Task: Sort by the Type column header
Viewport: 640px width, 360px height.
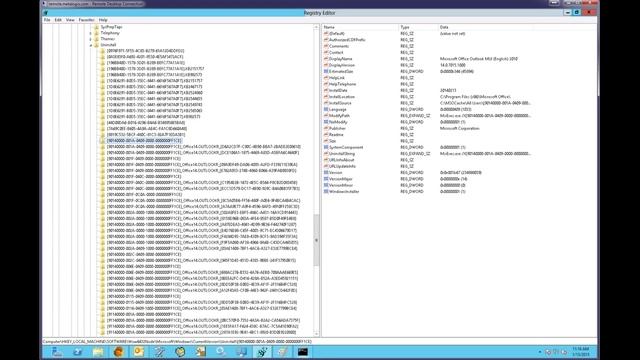Action: [418, 27]
